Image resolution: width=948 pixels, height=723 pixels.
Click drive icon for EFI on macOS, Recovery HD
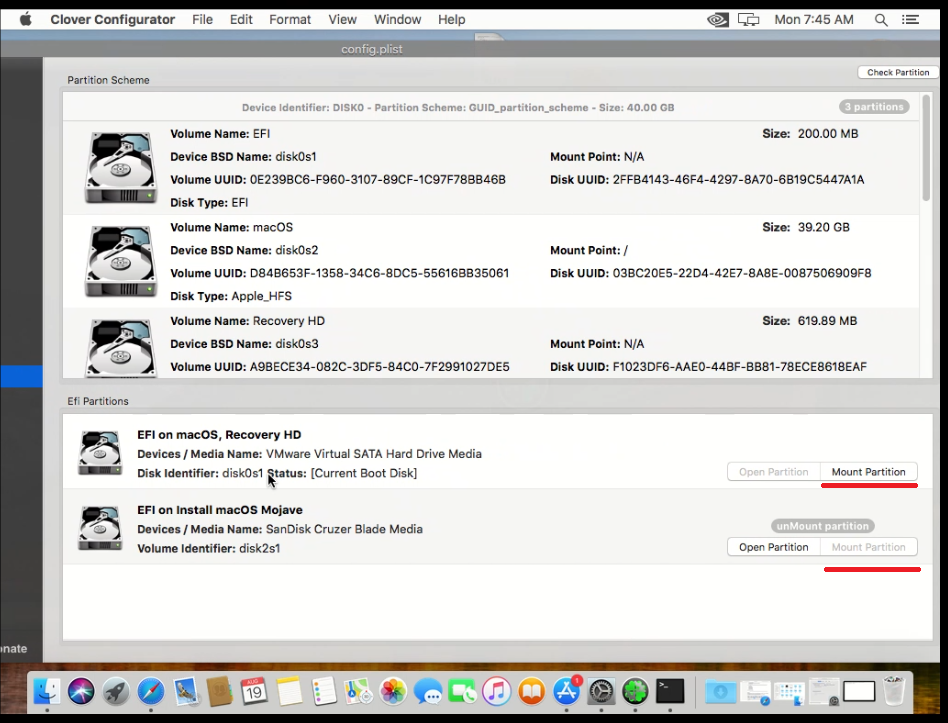100,453
